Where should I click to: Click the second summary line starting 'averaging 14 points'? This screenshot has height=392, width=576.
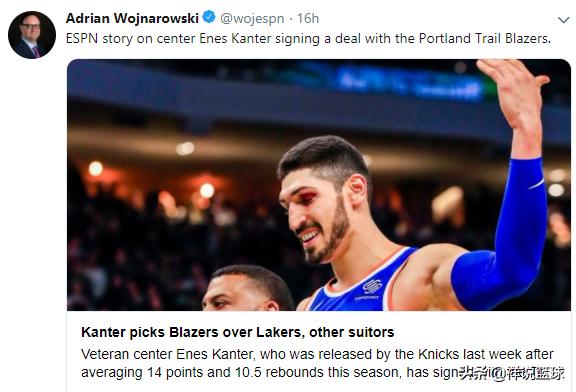pyautogui.click(x=270, y=372)
